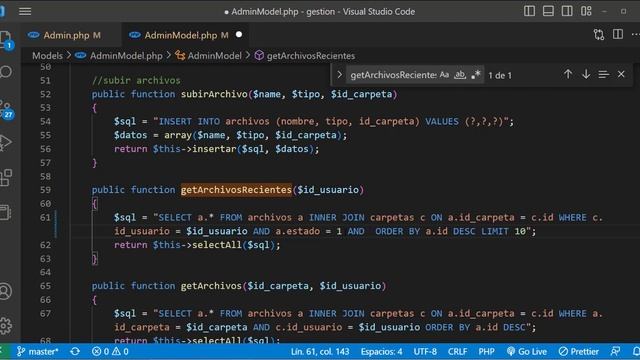Close the find widget
Image resolution: width=640 pixels, height=360 pixels.
point(621,74)
